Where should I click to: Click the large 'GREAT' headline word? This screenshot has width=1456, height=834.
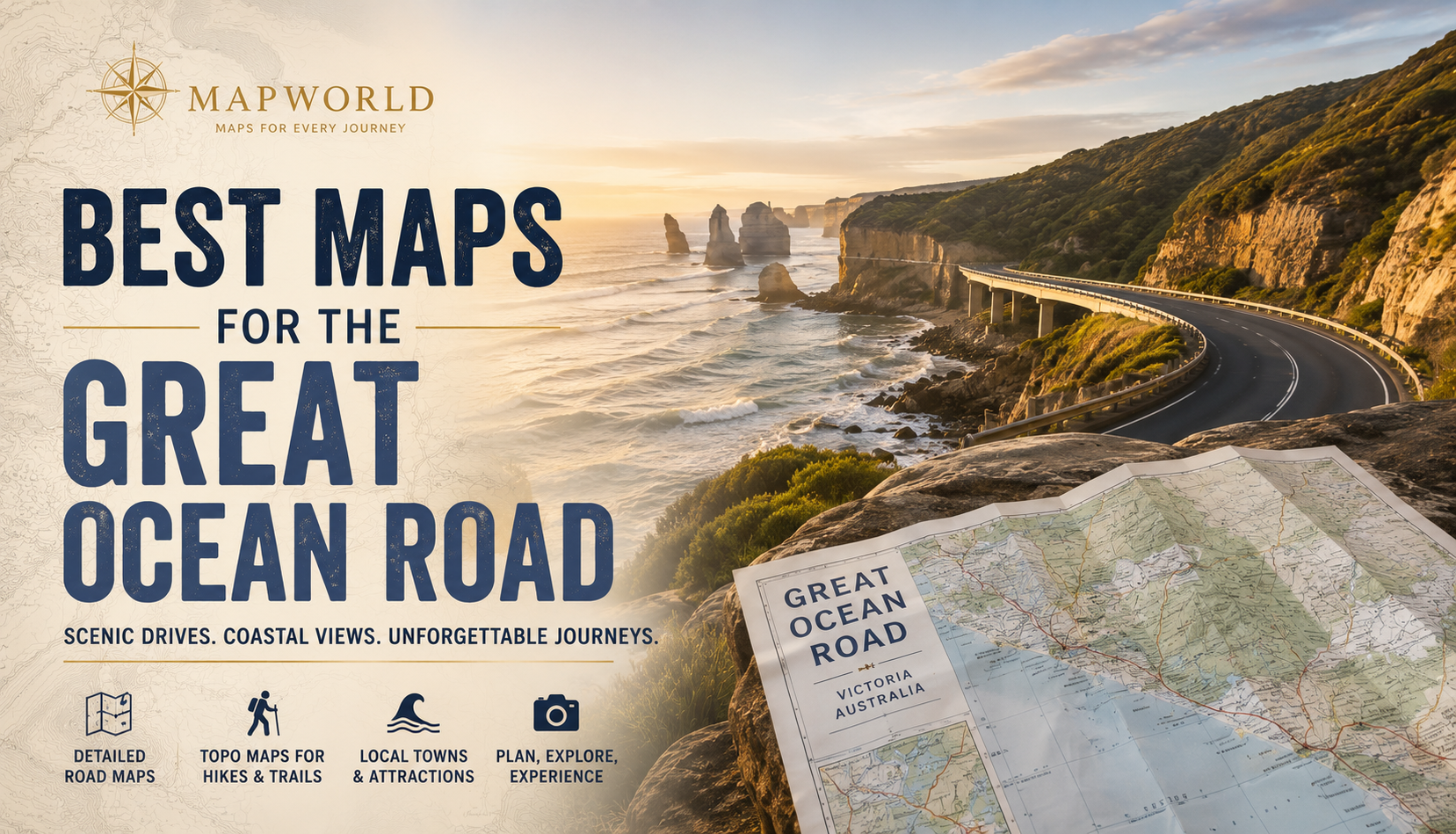point(239,424)
